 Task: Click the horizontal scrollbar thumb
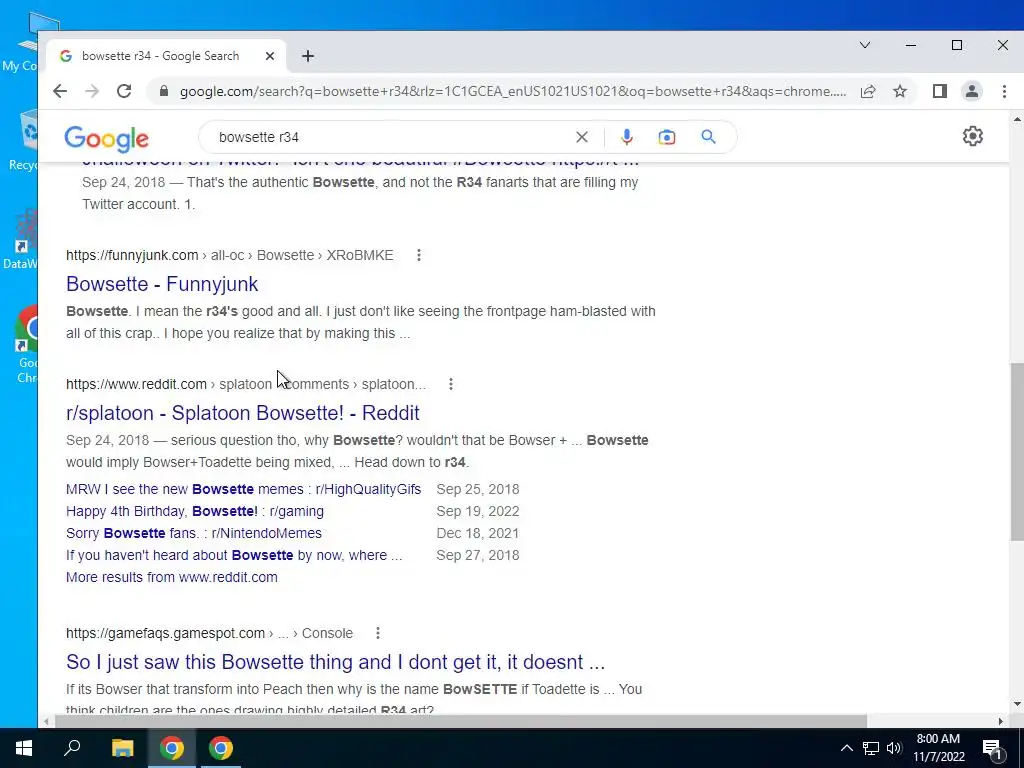[460, 721]
